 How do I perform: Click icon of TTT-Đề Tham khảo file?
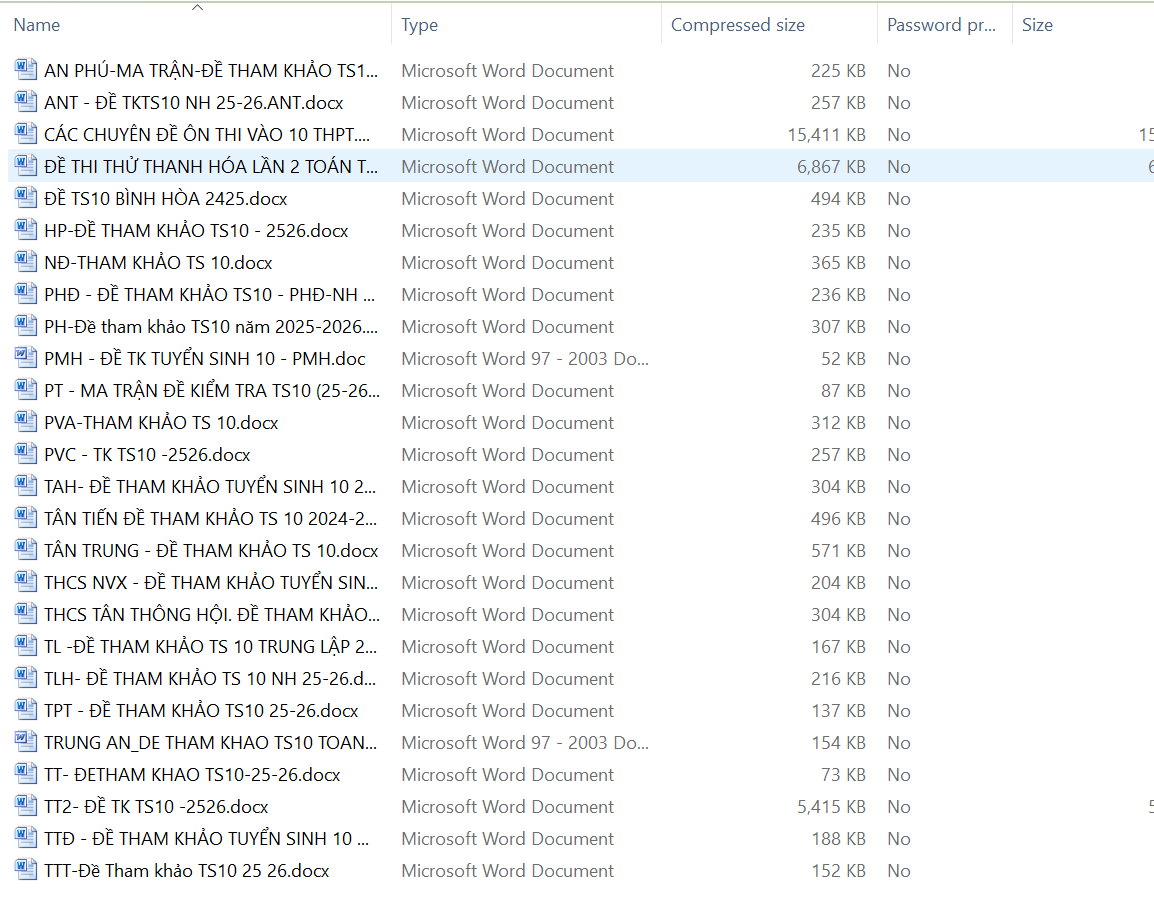coord(26,870)
